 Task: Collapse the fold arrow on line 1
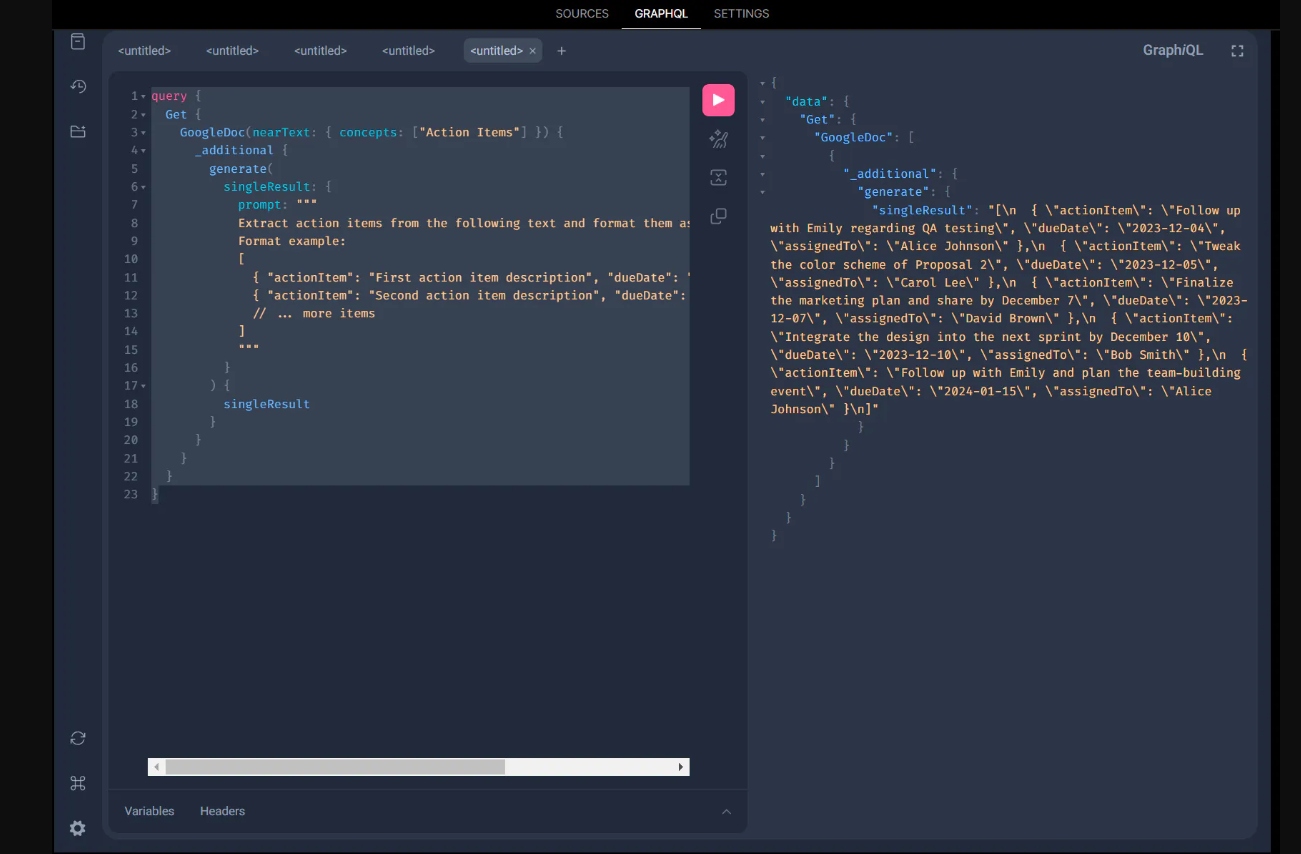pos(144,96)
